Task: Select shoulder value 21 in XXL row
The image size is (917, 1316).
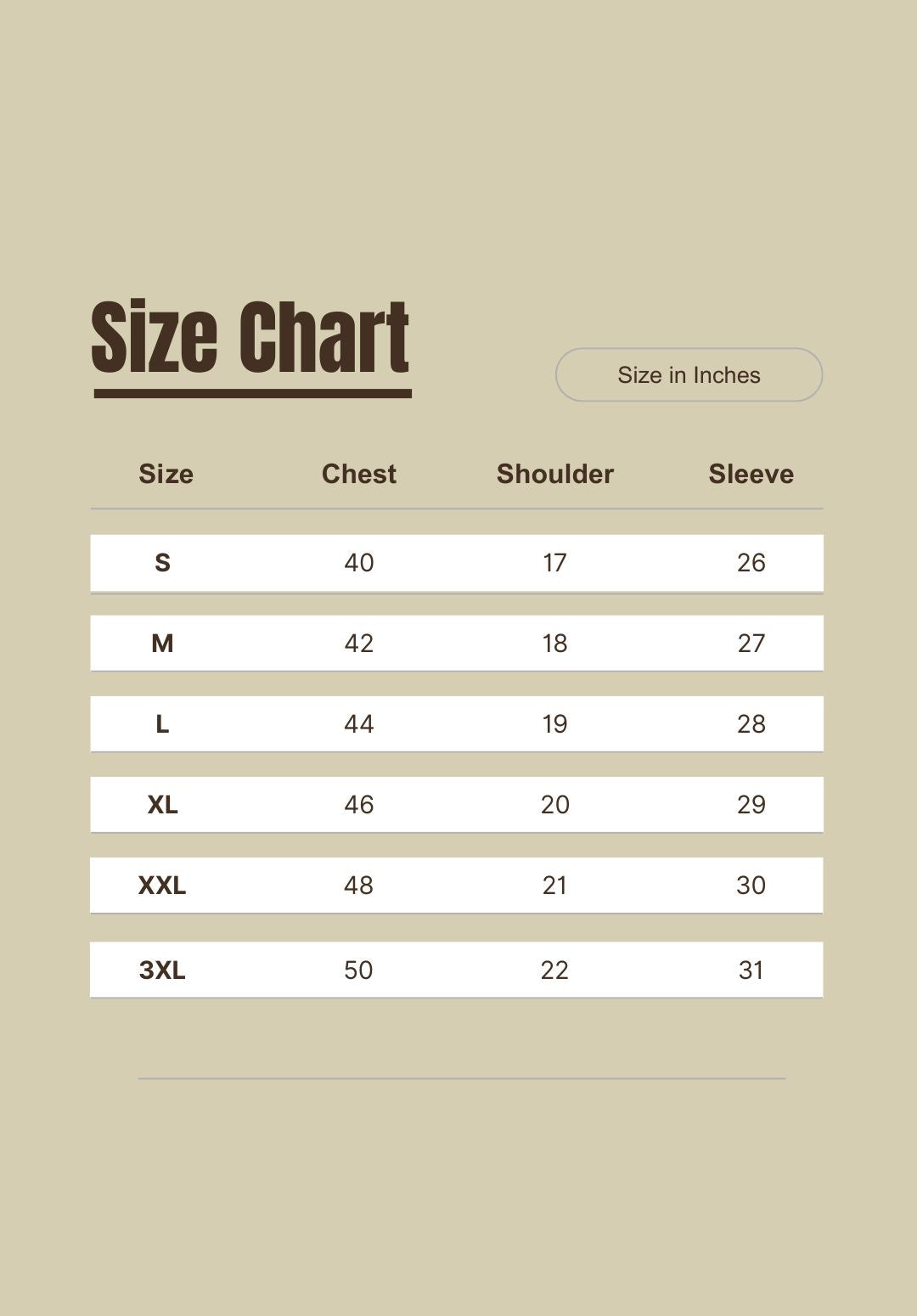Action: pyautogui.click(x=554, y=885)
